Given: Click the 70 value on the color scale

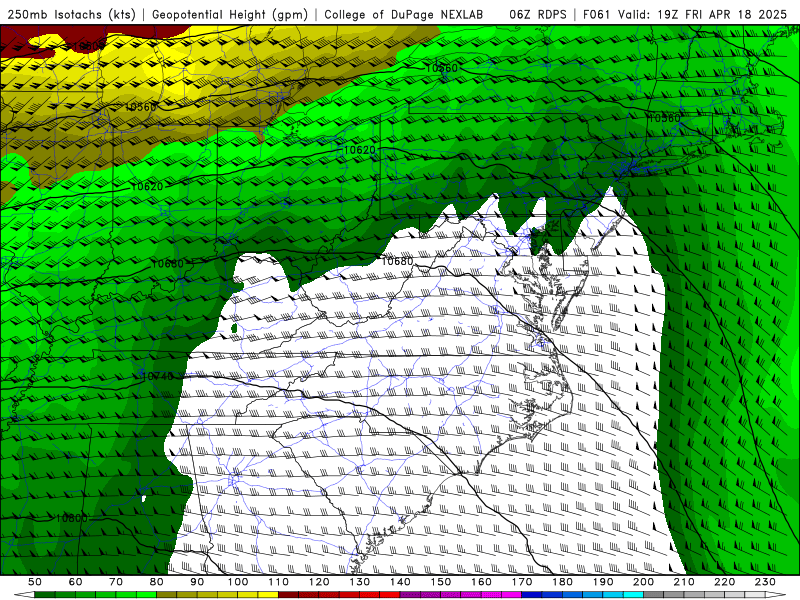Looking at the screenshot, I should coord(116,582).
